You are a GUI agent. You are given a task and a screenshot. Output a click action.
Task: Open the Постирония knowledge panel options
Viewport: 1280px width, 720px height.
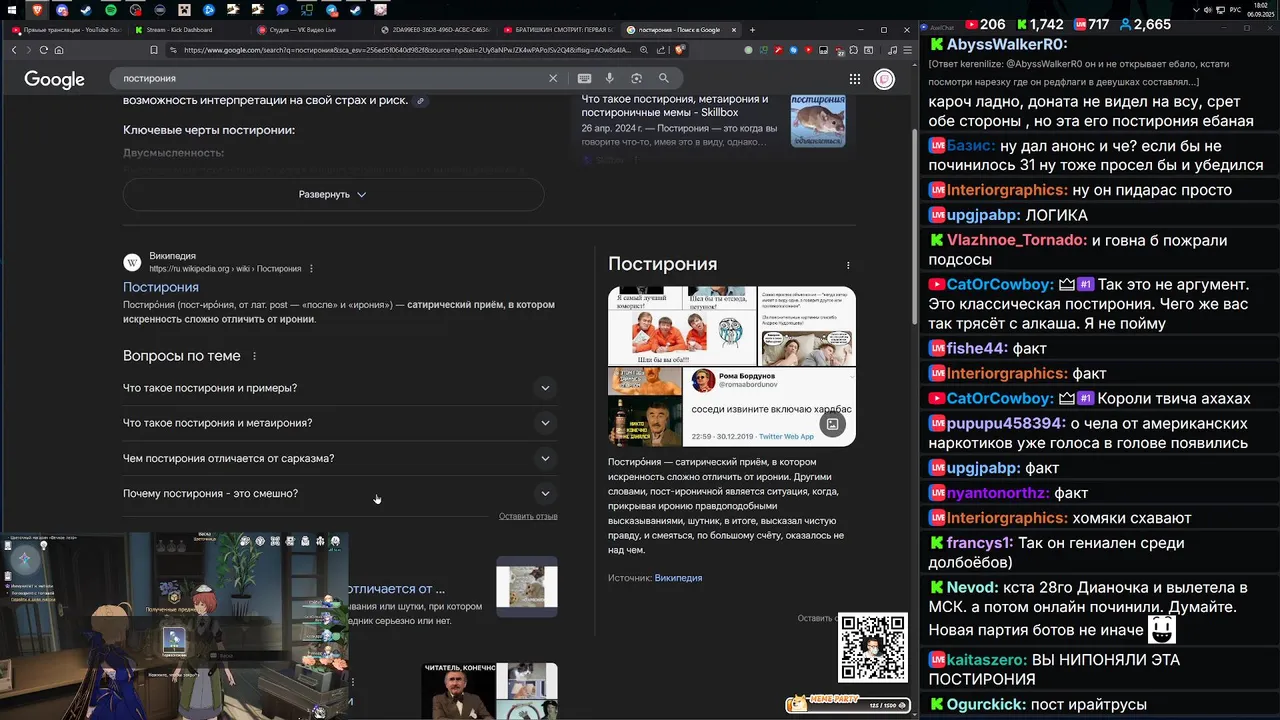848,265
